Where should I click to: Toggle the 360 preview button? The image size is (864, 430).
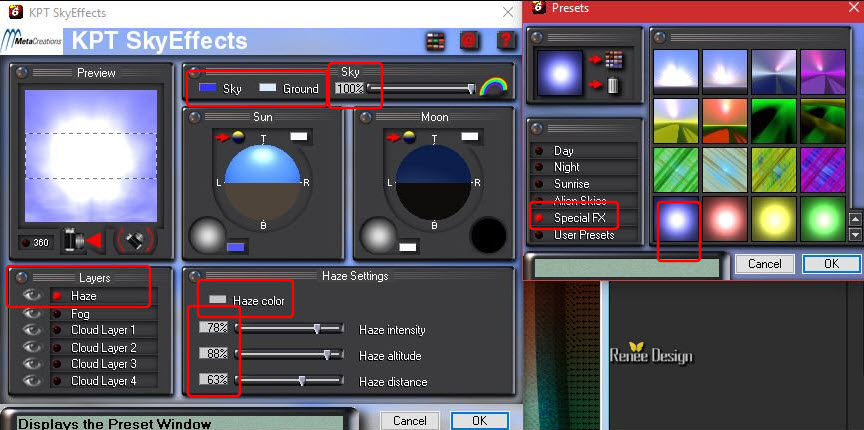(36, 243)
